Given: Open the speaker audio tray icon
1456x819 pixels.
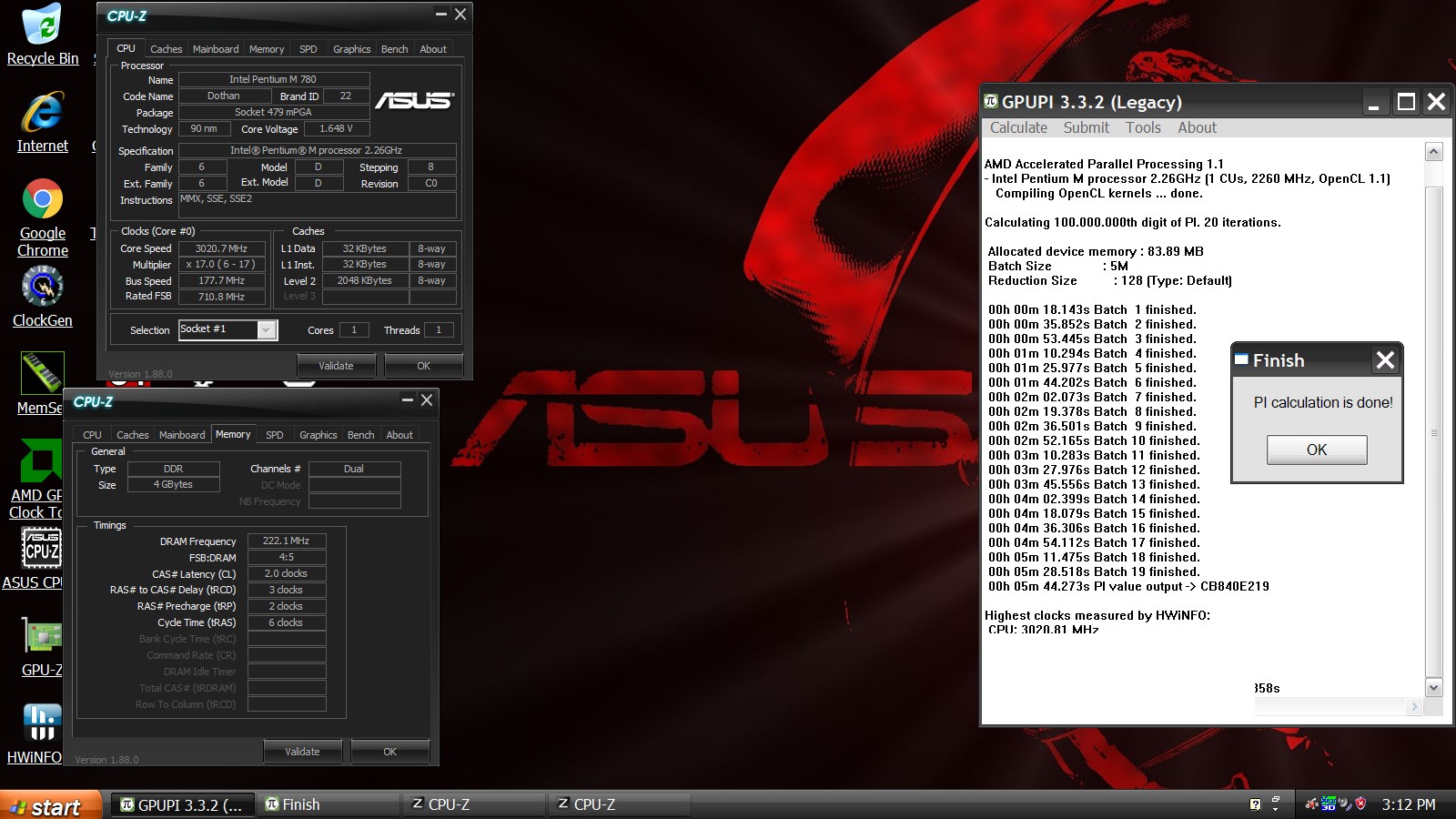Looking at the screenshot, I should click(1345, 804).
